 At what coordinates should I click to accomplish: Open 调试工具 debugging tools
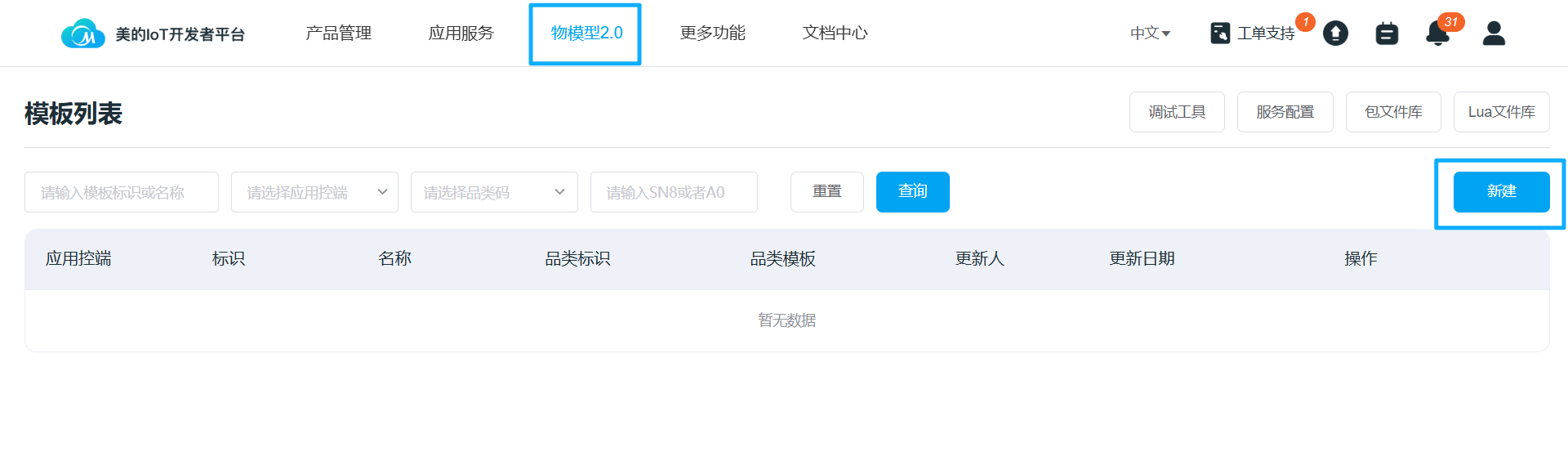pos(1177,112)
